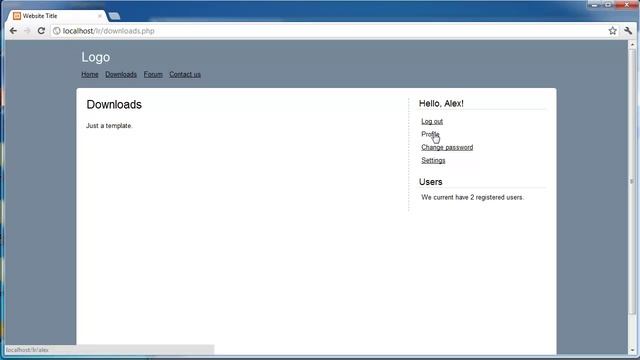
Task: Click the Users sidebar heading
Action: (431, 182)
